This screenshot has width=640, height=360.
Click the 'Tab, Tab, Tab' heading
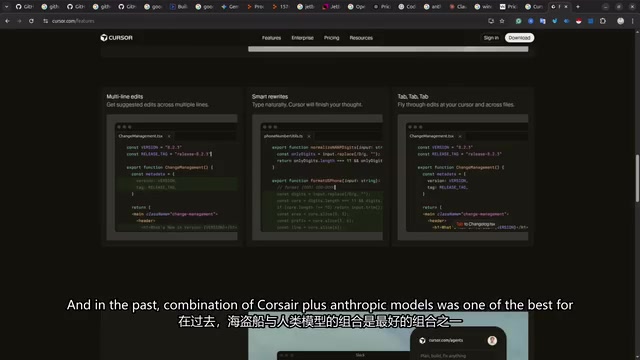(413, 97)
